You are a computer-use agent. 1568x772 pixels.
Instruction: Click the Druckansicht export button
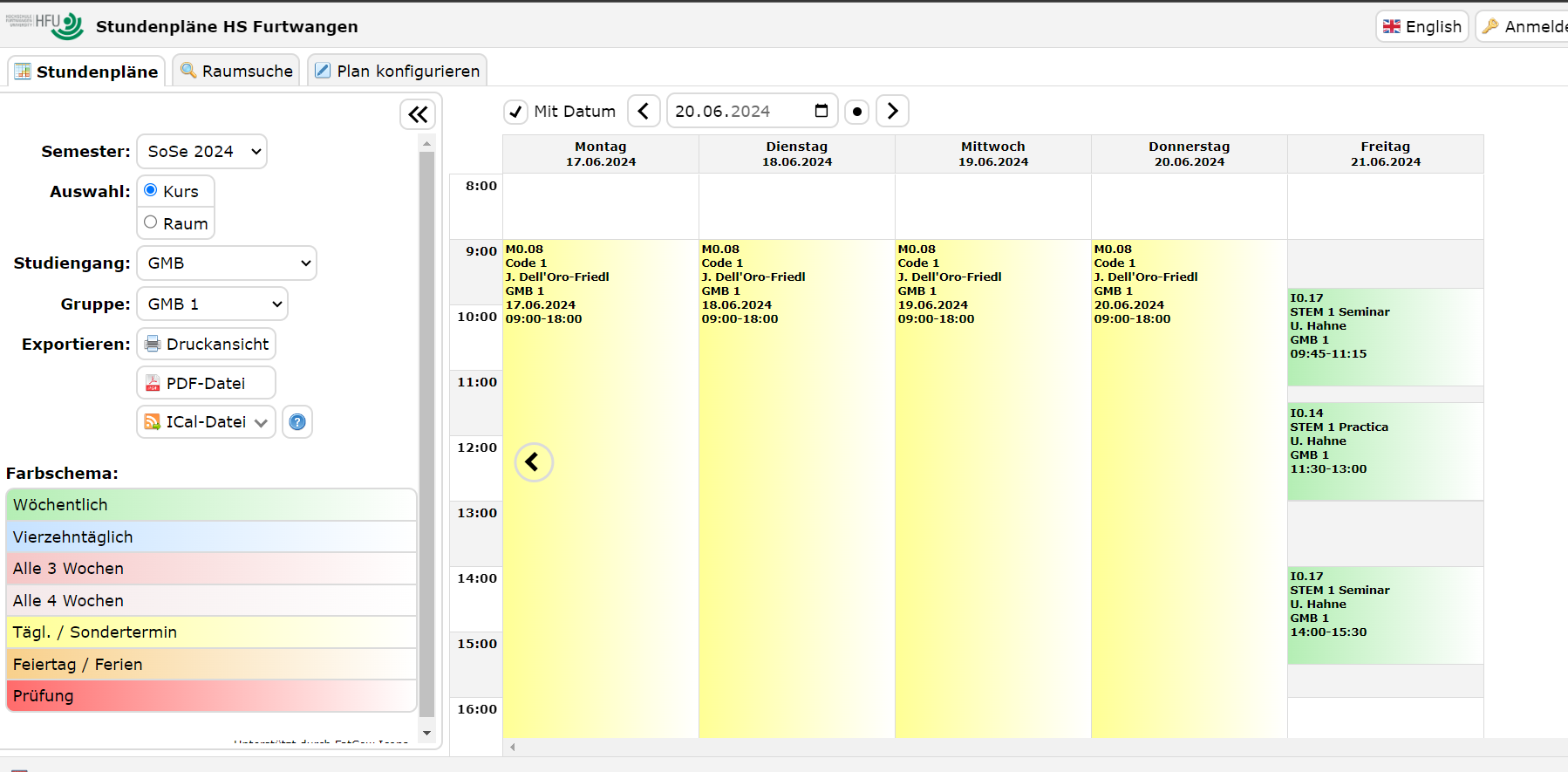pyautogui.click(x=207, y=345)
